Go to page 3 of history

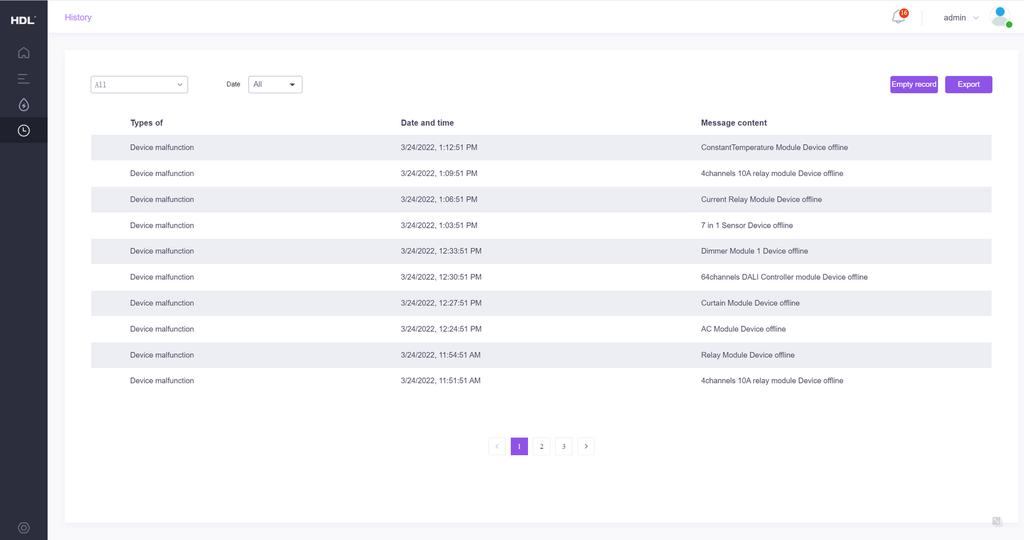(x=563, y=446)
